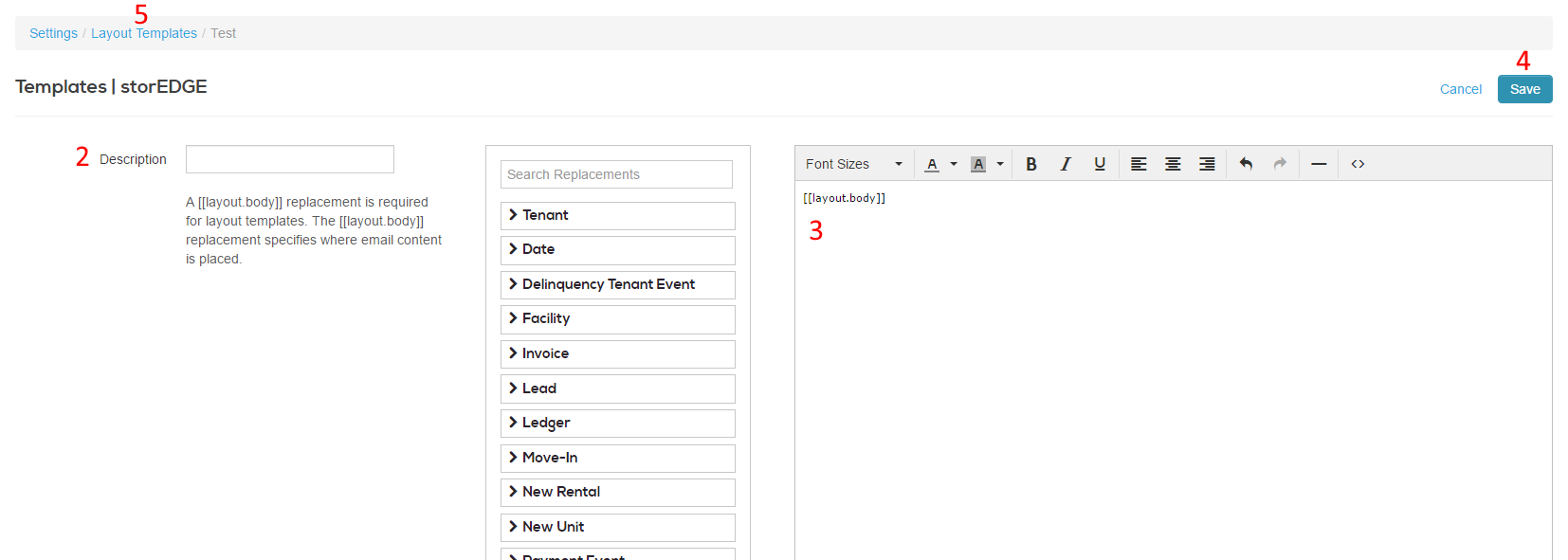This screenshot has width=1568, height=560.
Task: Expand the Invoice replacements group
Action: (617, 353)
